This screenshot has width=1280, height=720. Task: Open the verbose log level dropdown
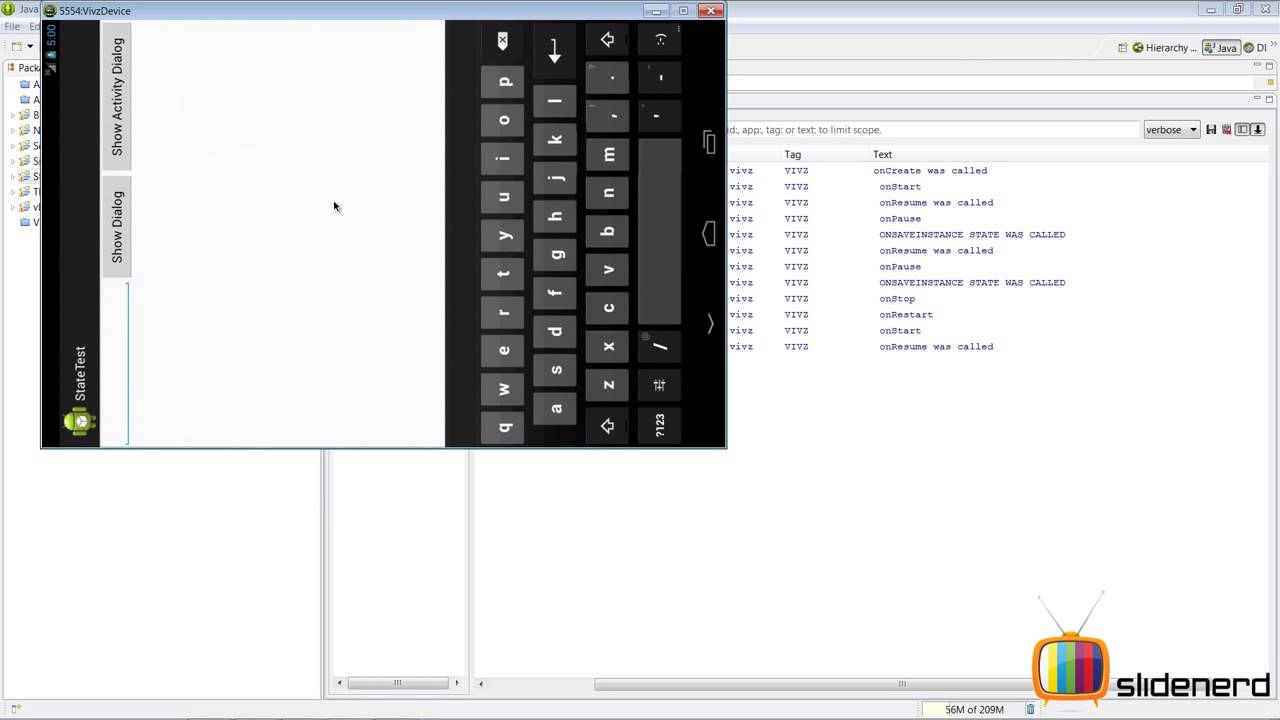coord(1171,130)
